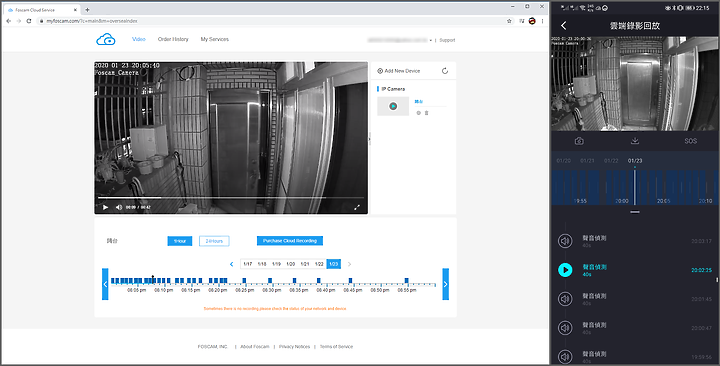Take snapshot with phone camera icon
This screenshot has width=720, height=366.
[579, 141]
